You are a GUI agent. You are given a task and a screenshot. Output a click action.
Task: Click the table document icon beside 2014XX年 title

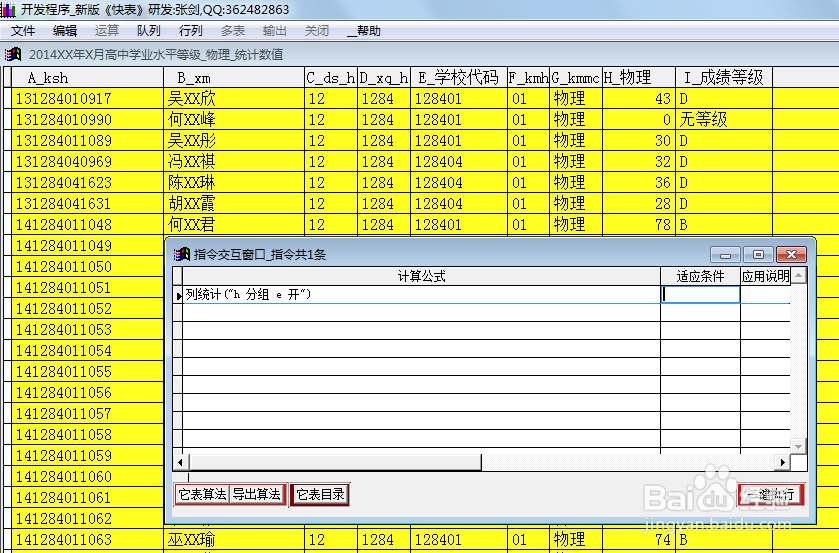click(x=13, y=54)
